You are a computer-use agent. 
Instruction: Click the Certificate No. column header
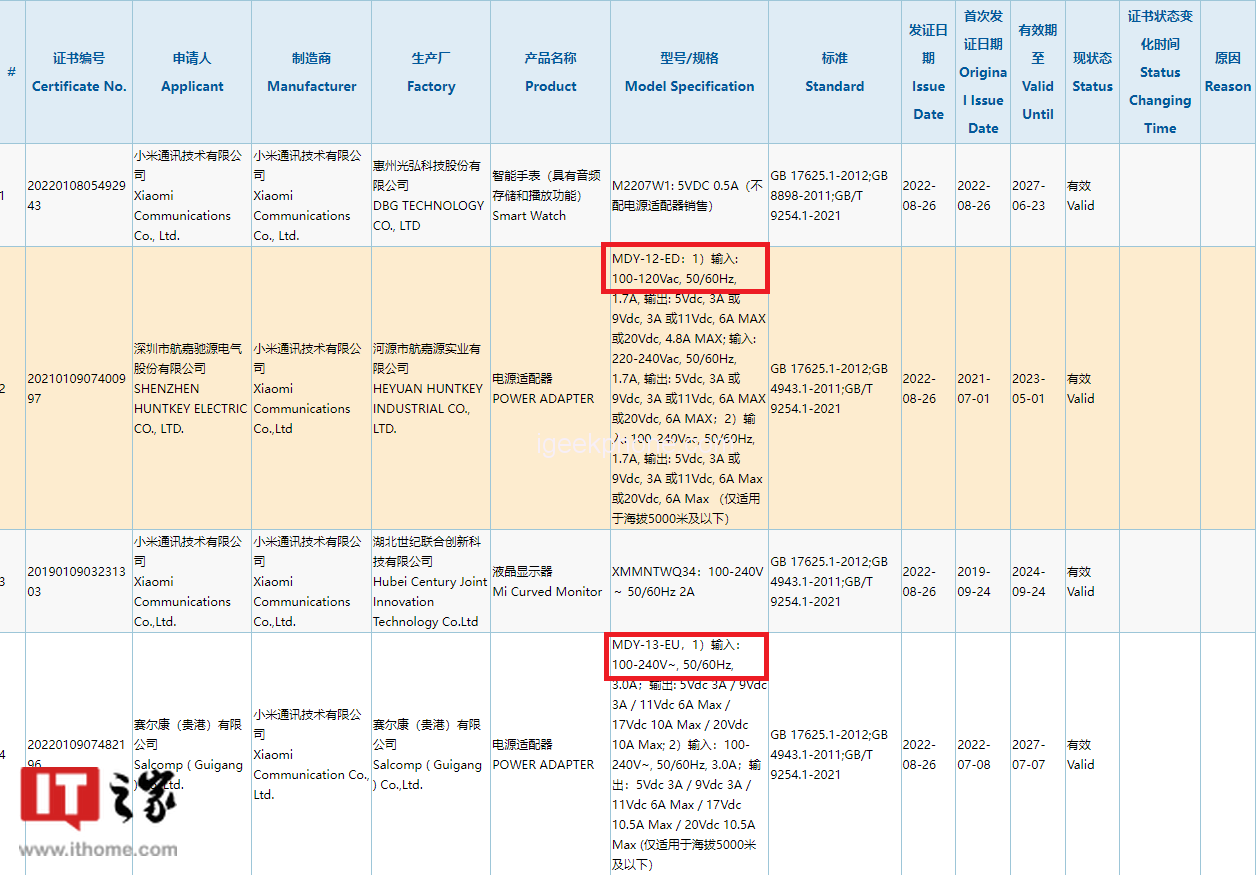pyautogui.click(x=79, y=72)
